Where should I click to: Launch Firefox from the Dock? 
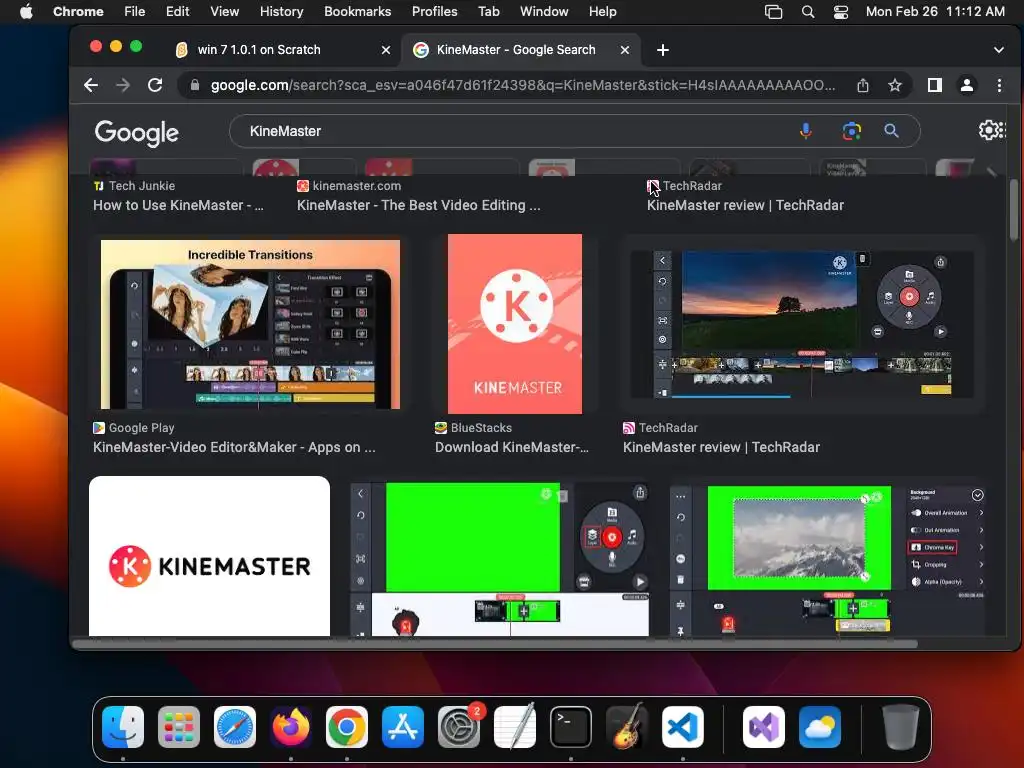click(x=291, y=727)
